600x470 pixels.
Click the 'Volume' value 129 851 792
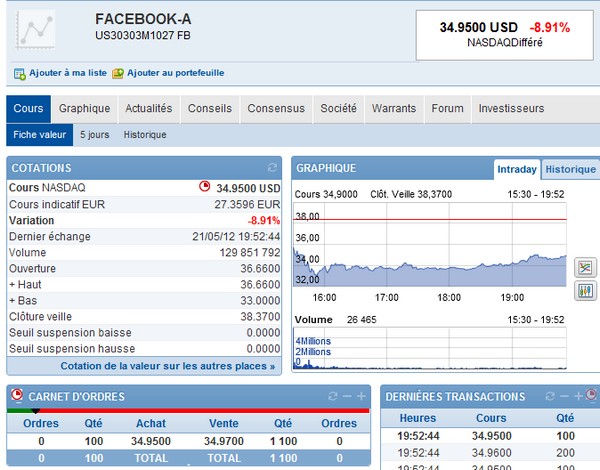pos(250,253)
